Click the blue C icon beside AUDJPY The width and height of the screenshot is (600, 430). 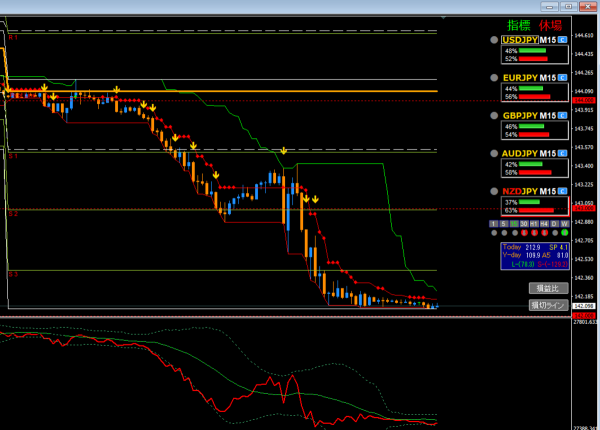(x=563, y=153)
